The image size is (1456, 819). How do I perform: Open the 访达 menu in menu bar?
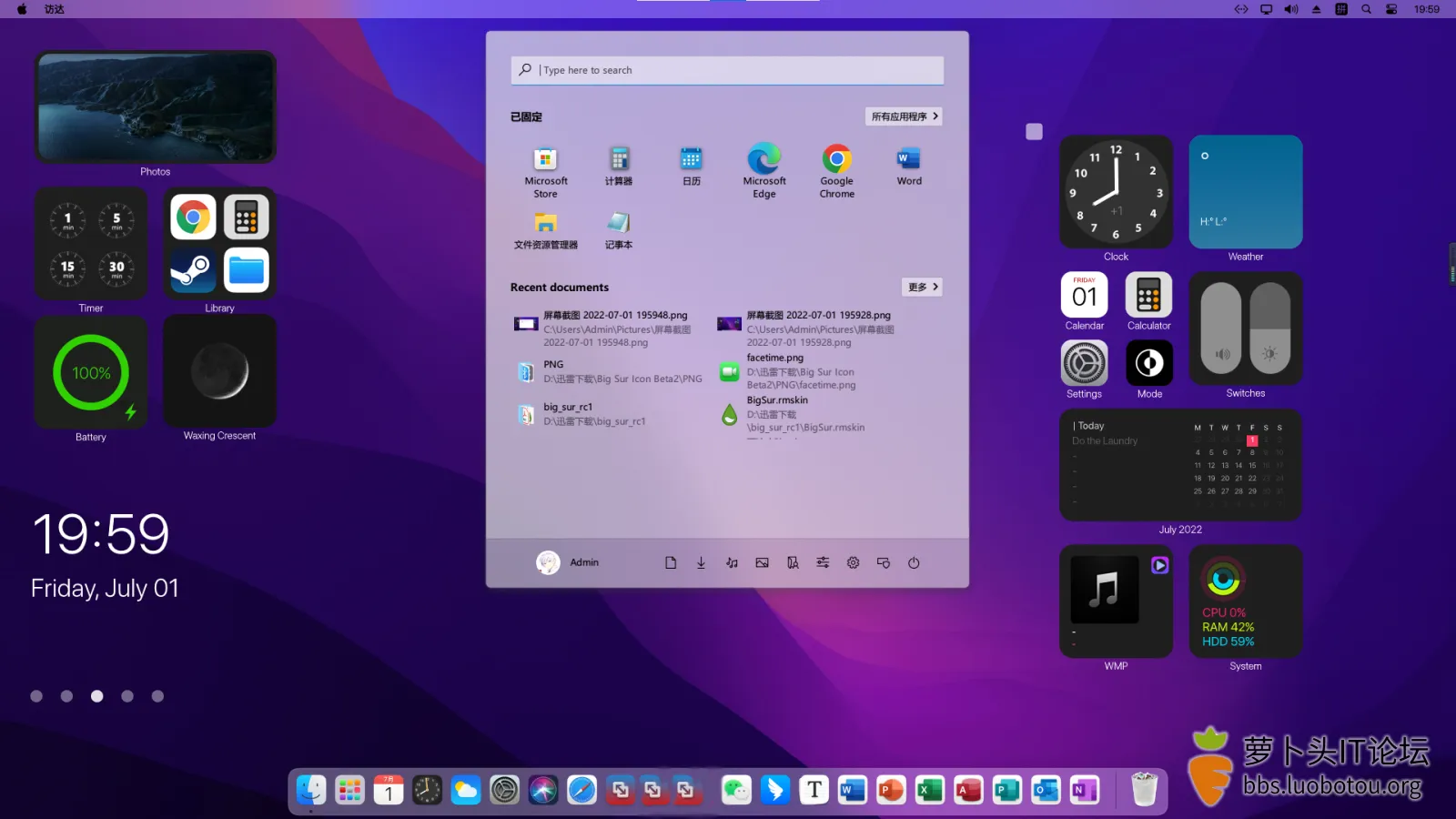click(x=55, y=9)
